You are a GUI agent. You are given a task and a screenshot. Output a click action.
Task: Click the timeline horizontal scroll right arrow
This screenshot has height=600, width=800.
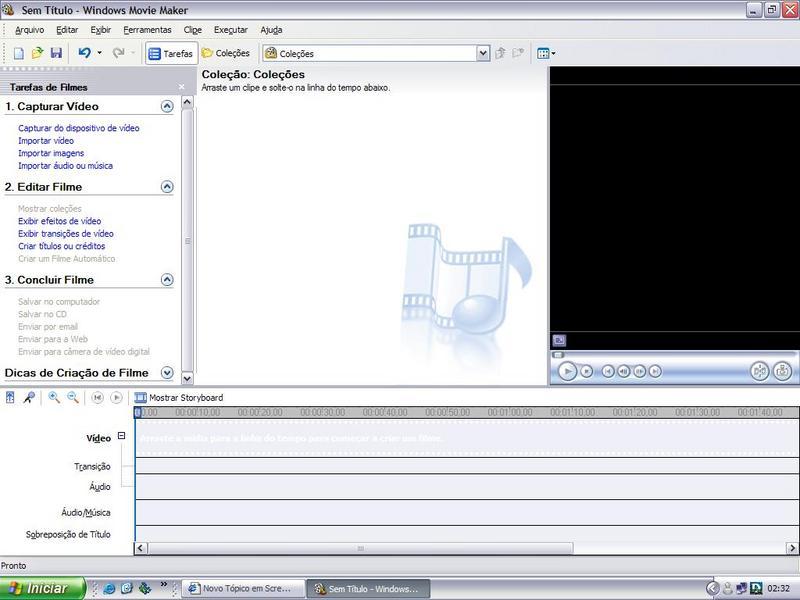[792, 548]
